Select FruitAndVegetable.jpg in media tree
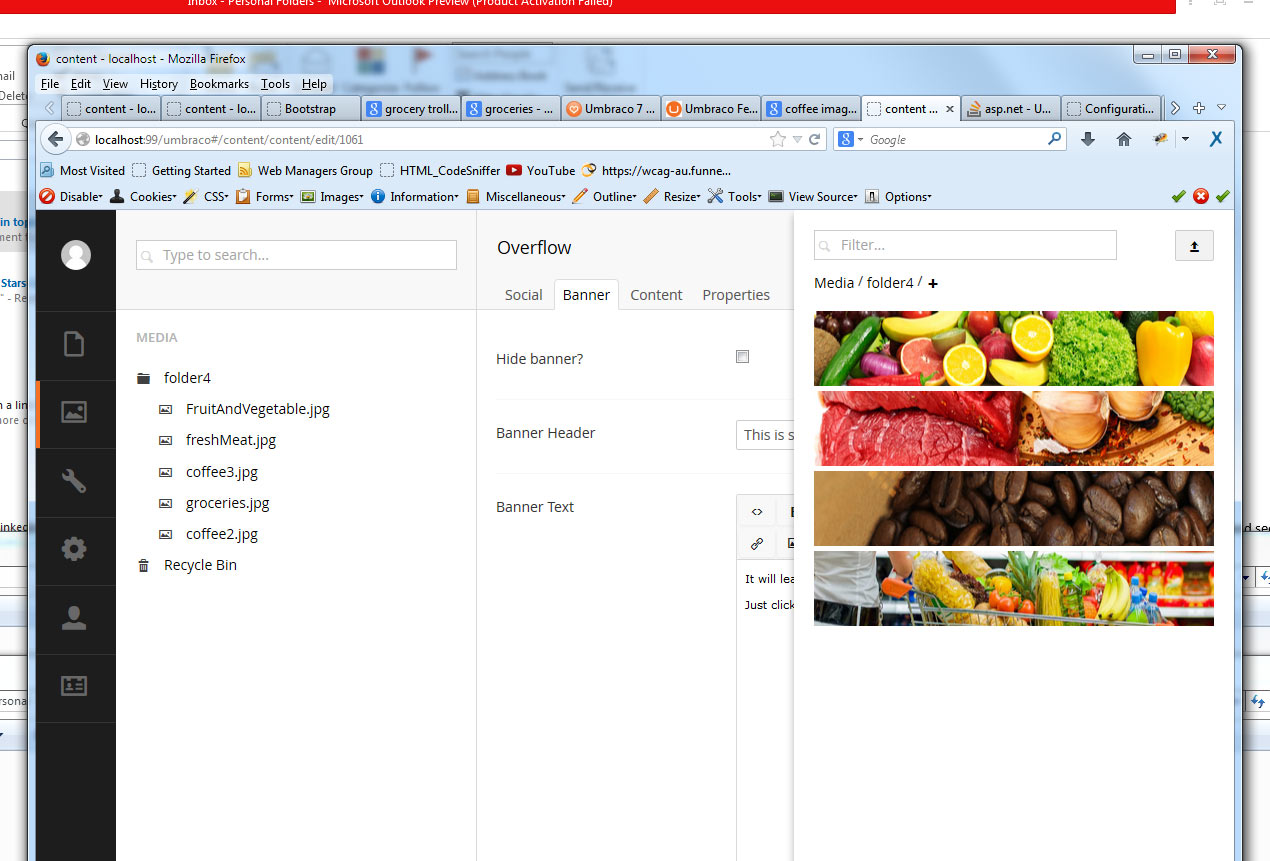This screenshot has height=861, width=1270. coord(257,409)
